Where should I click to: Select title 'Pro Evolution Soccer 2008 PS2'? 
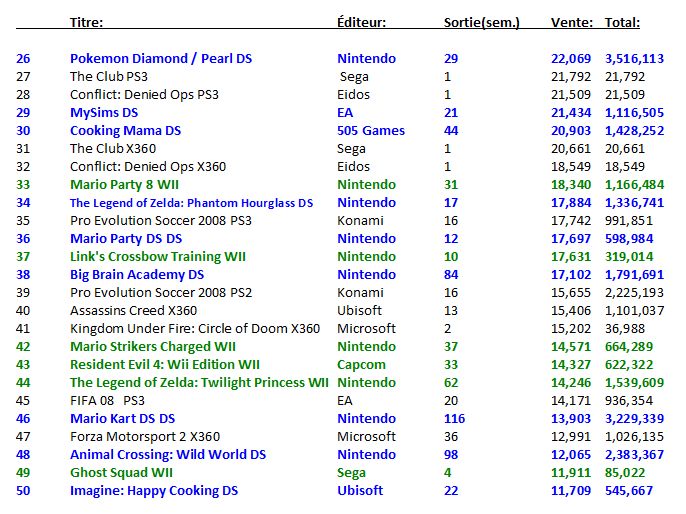[161, 293]
